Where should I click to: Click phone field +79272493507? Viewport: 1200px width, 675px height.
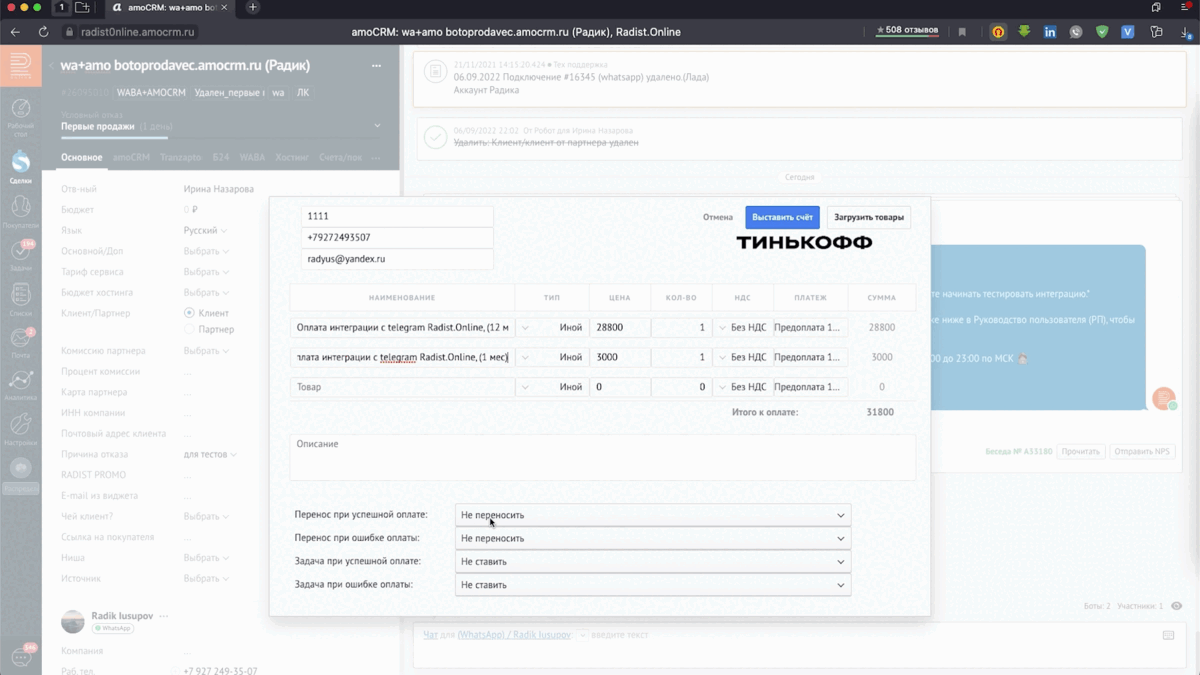click(397, 238)
